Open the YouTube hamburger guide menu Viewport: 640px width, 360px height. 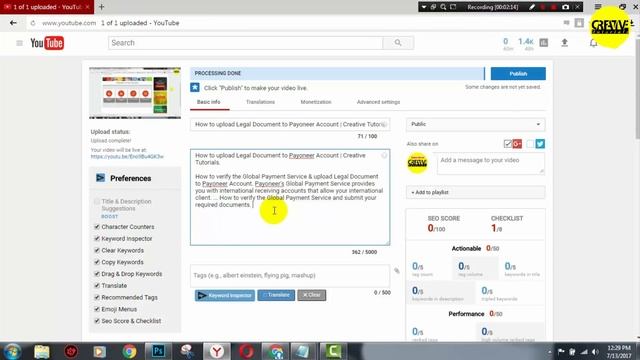[x=19, y=43]
